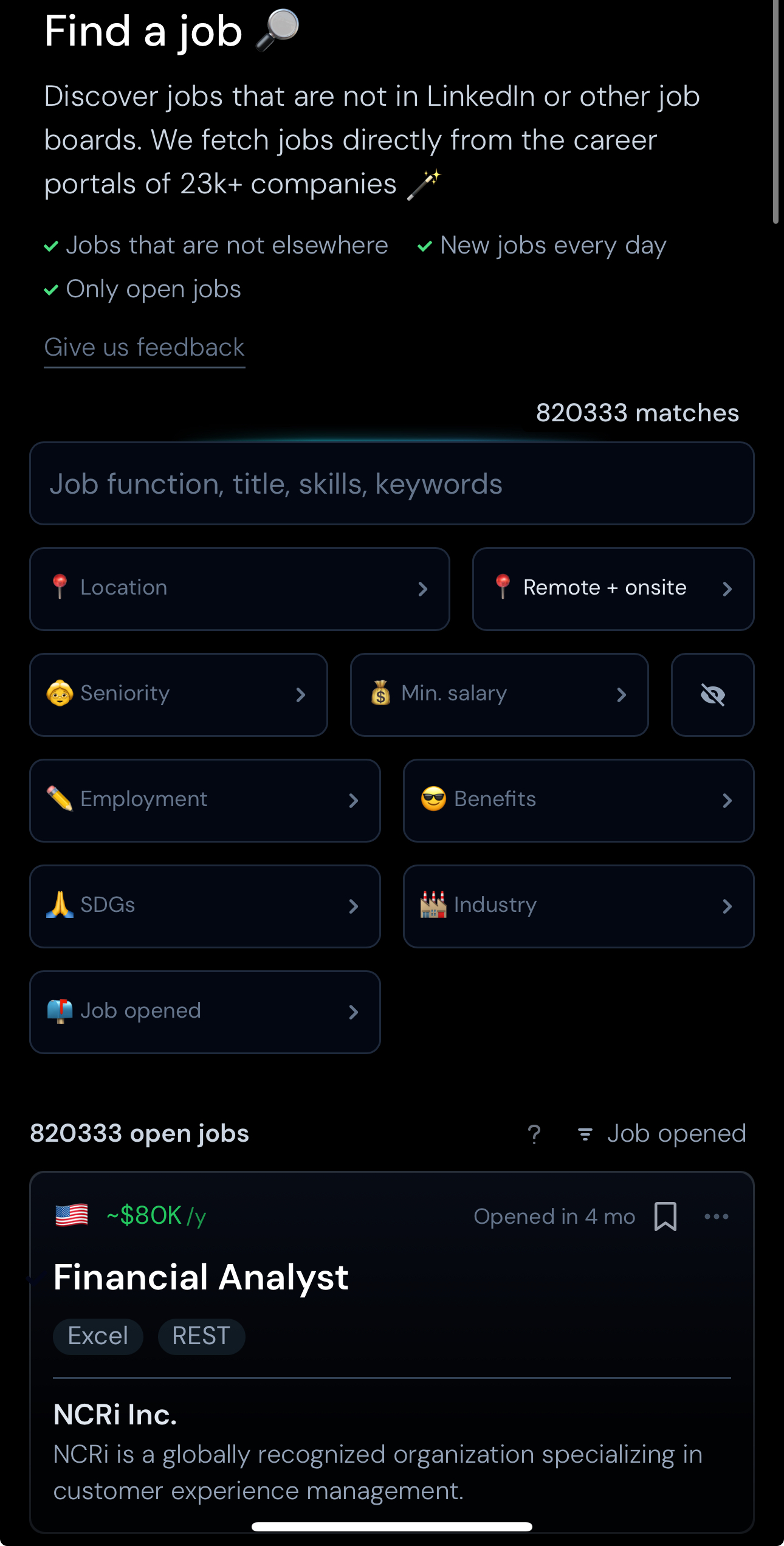Click the mailbox Job opened icon
Image resolution: width=784 pixels, height=1546 pixels.
[x=60, y=1010]
